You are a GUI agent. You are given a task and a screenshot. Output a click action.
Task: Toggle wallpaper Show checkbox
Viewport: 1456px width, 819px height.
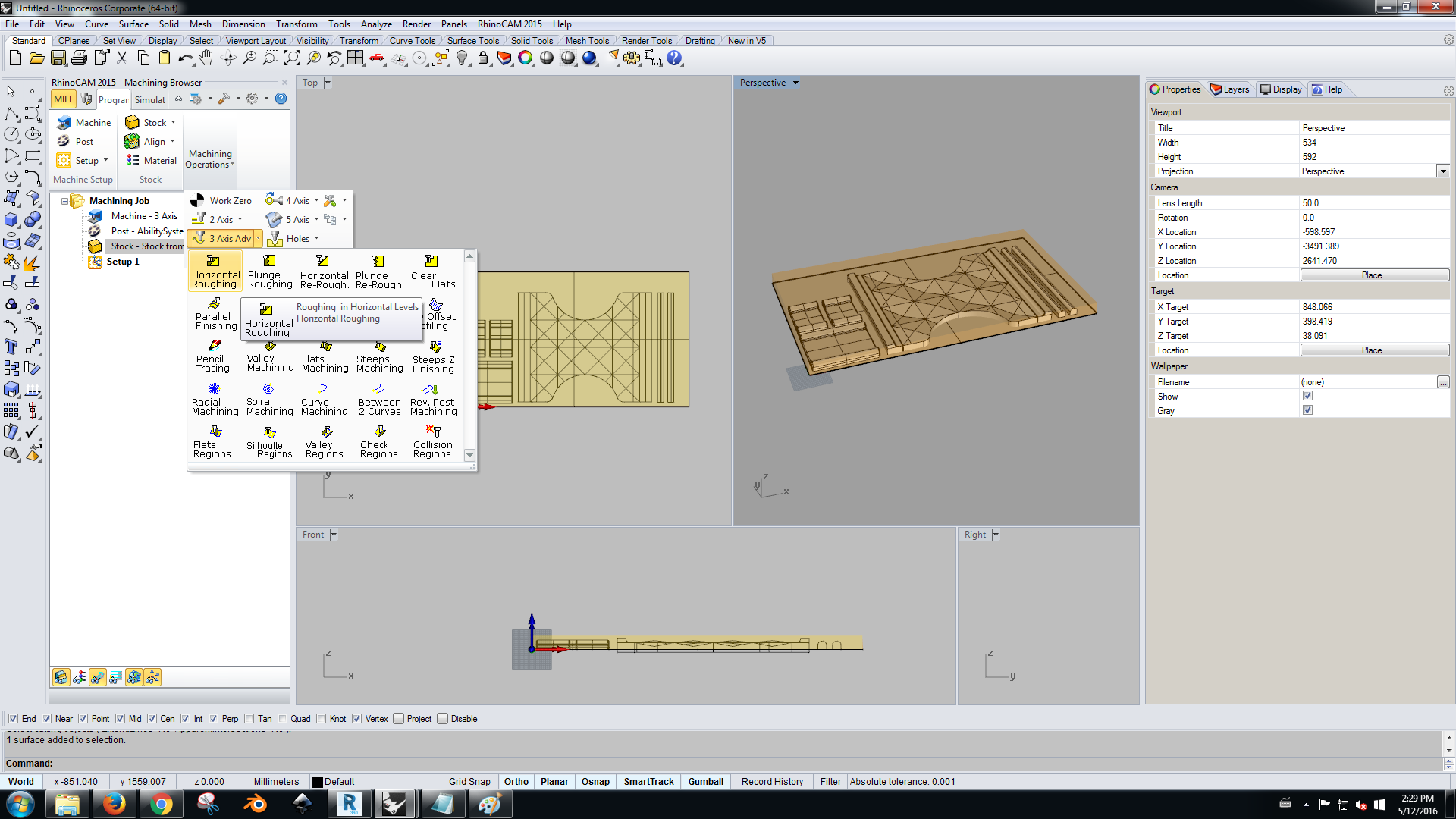1307,396
